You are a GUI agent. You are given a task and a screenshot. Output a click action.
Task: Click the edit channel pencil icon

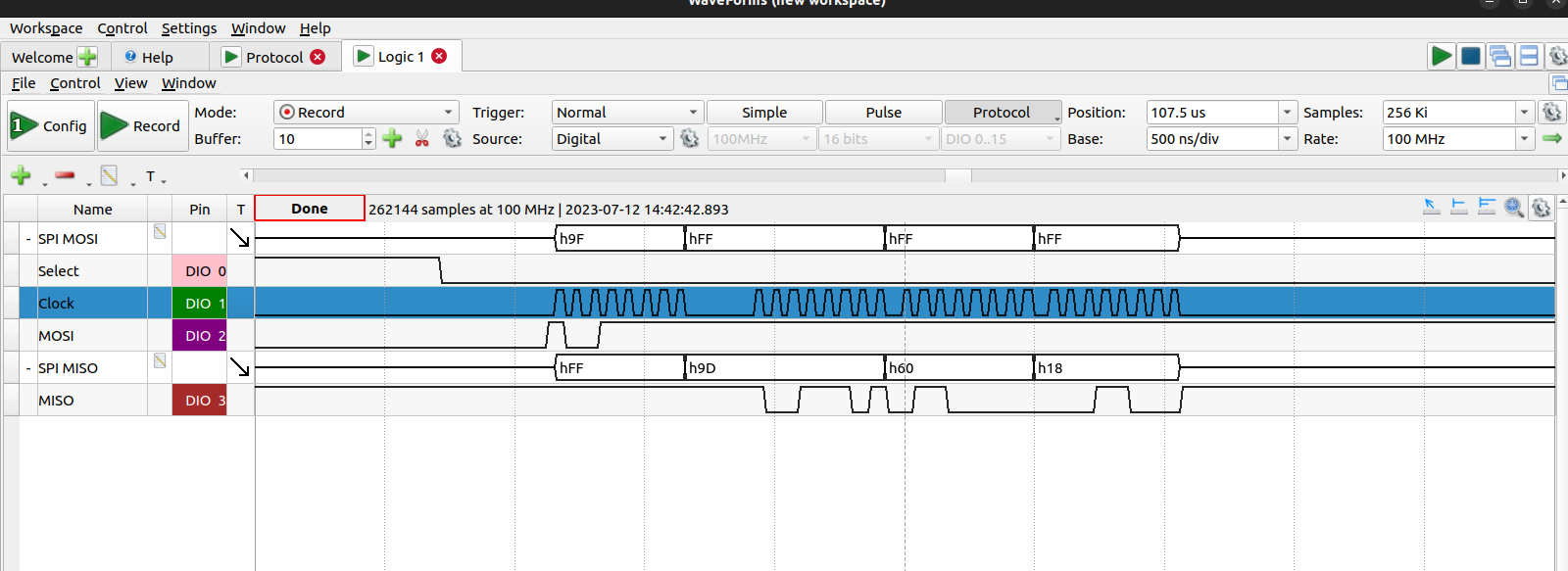pyautogui.click(x=109, y=176)
